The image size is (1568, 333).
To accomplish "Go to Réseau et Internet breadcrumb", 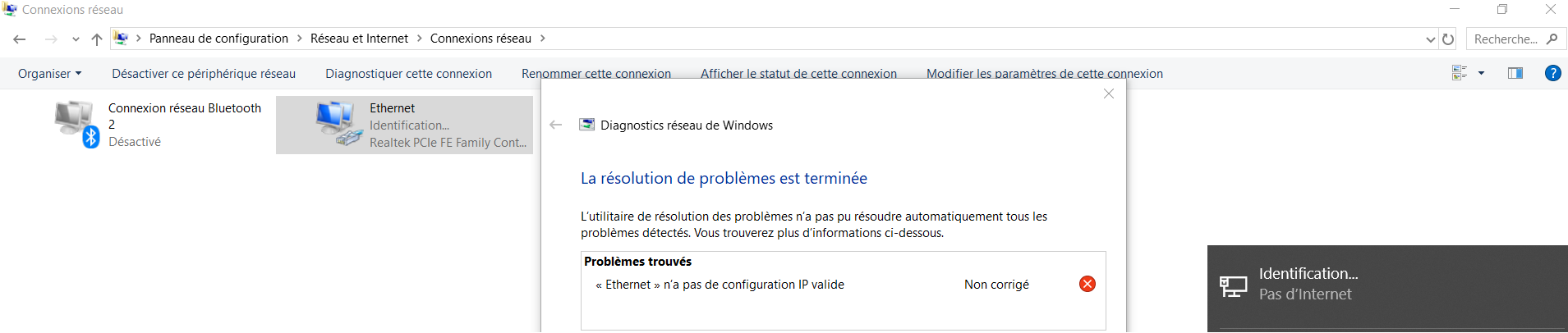I will [x=359, y=39].
